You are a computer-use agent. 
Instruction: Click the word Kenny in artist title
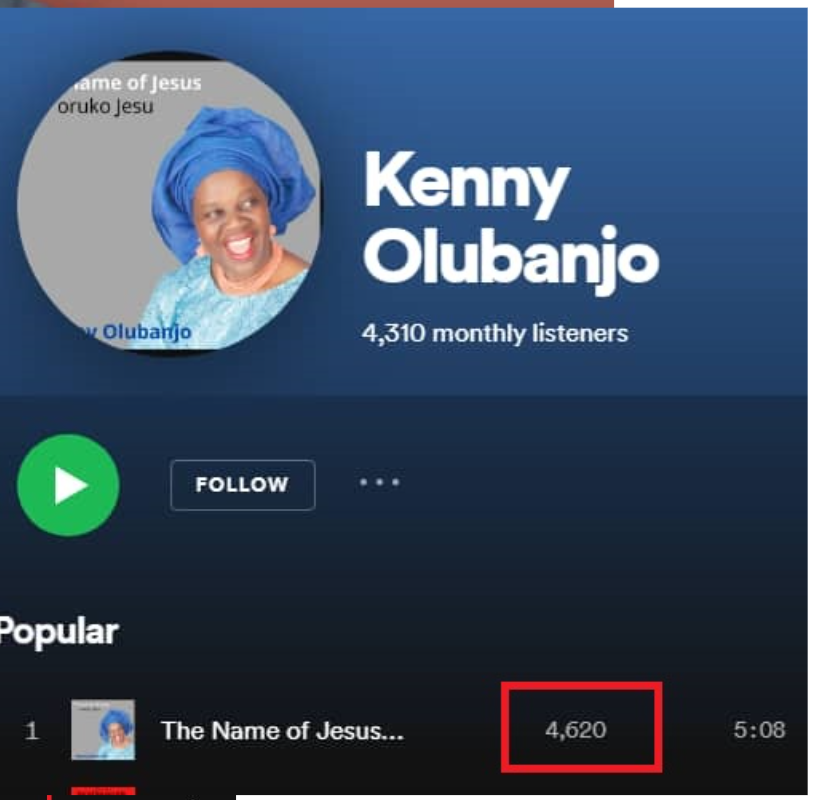467,184
